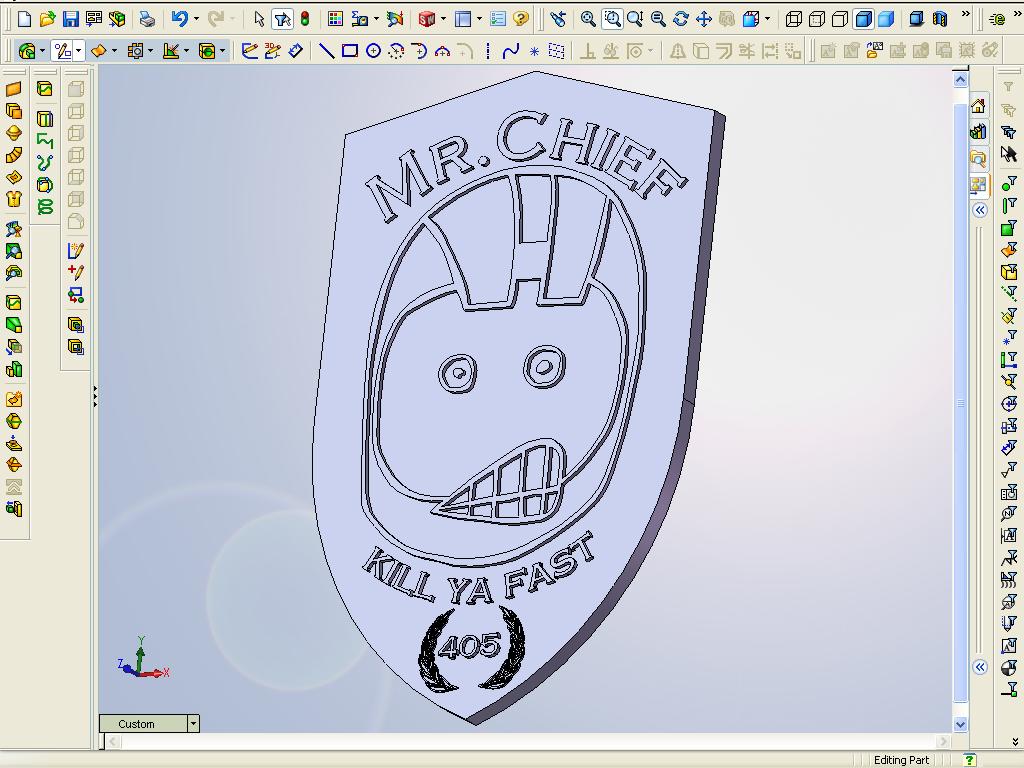Click the Standard Views cube icon
This screenshot has width=1024, height=768.
tap(750, 19)
